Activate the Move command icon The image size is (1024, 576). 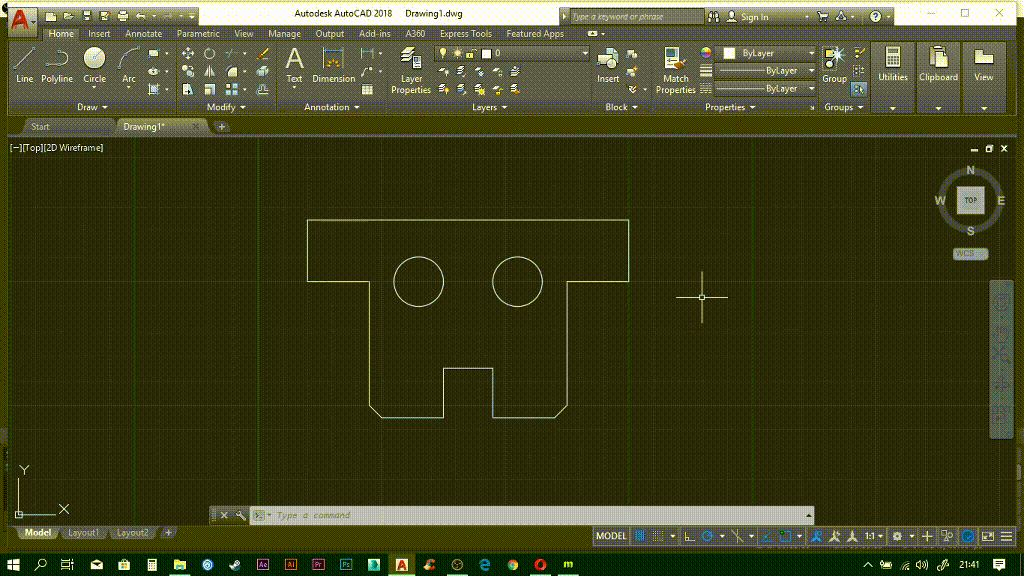pyautogui.click(x=188, y=54)
